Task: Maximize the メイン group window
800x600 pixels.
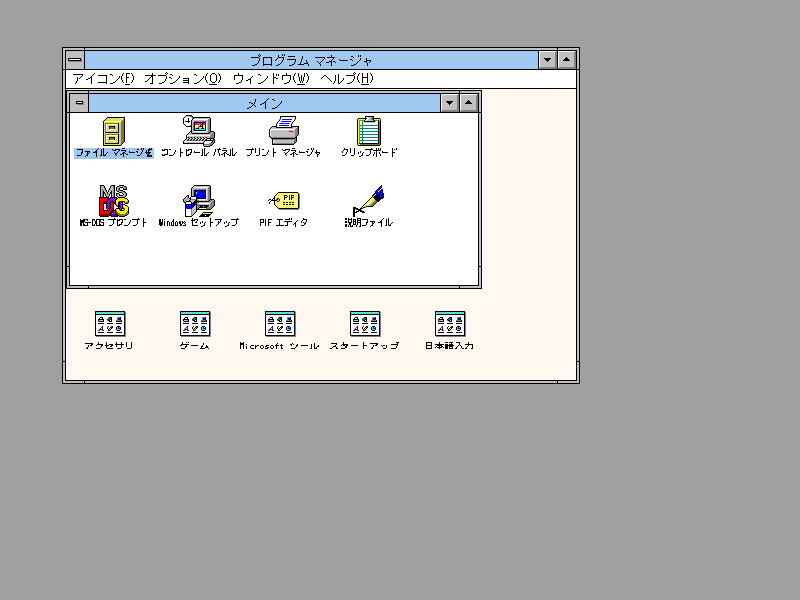Action: click(469, 103)
